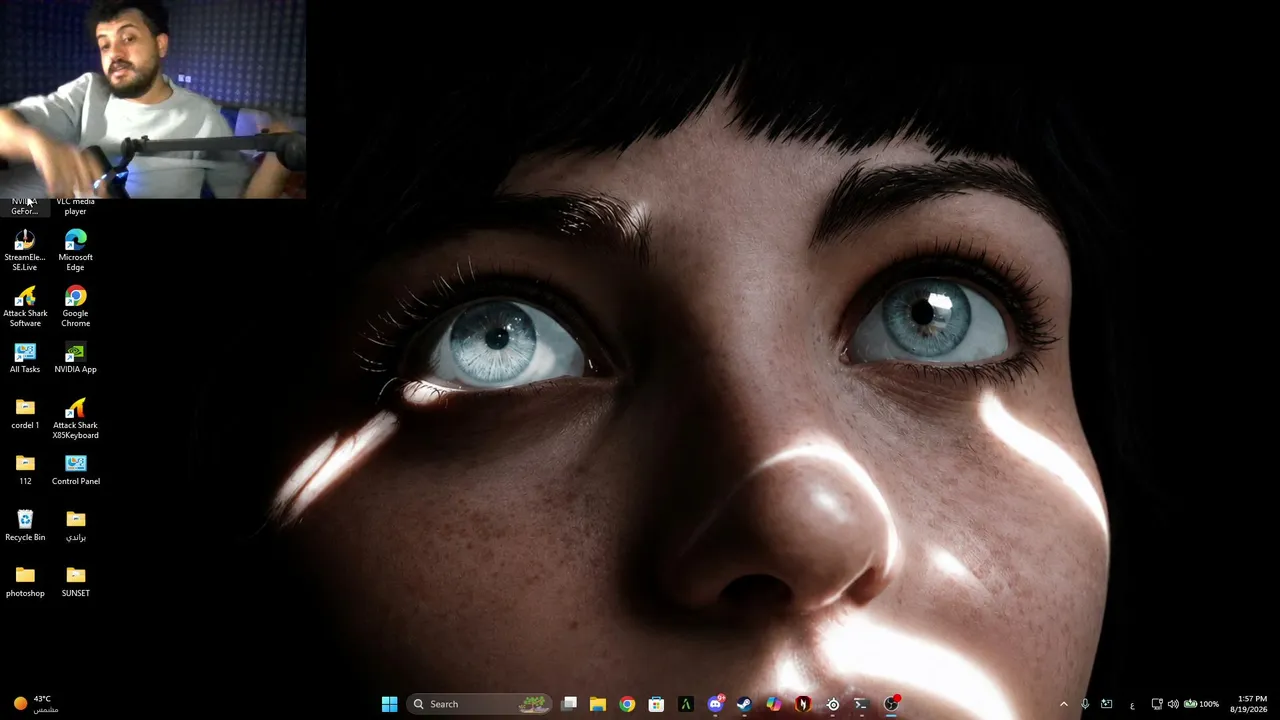Screen dimensions: 1280x720
Task: Select the SUNSET folder on desktop
Action: (75, 582)
